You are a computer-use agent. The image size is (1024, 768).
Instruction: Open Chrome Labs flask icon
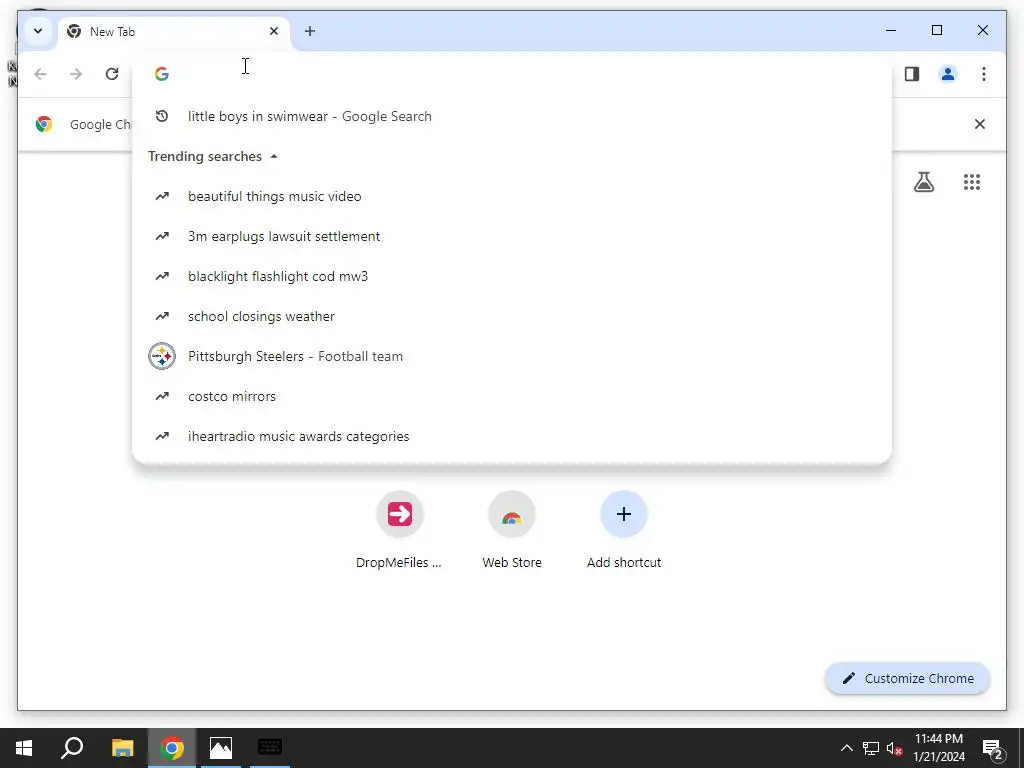pos(923,182)
